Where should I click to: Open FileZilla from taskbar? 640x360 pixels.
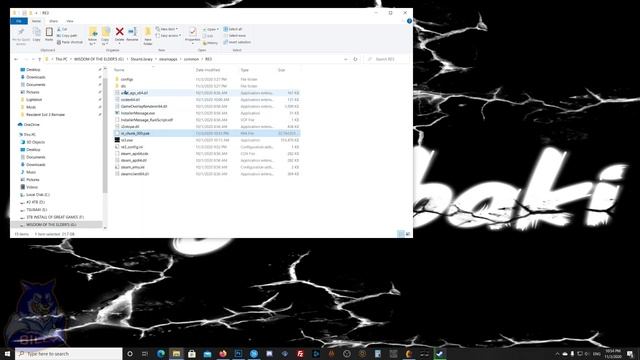click(300, 353)
